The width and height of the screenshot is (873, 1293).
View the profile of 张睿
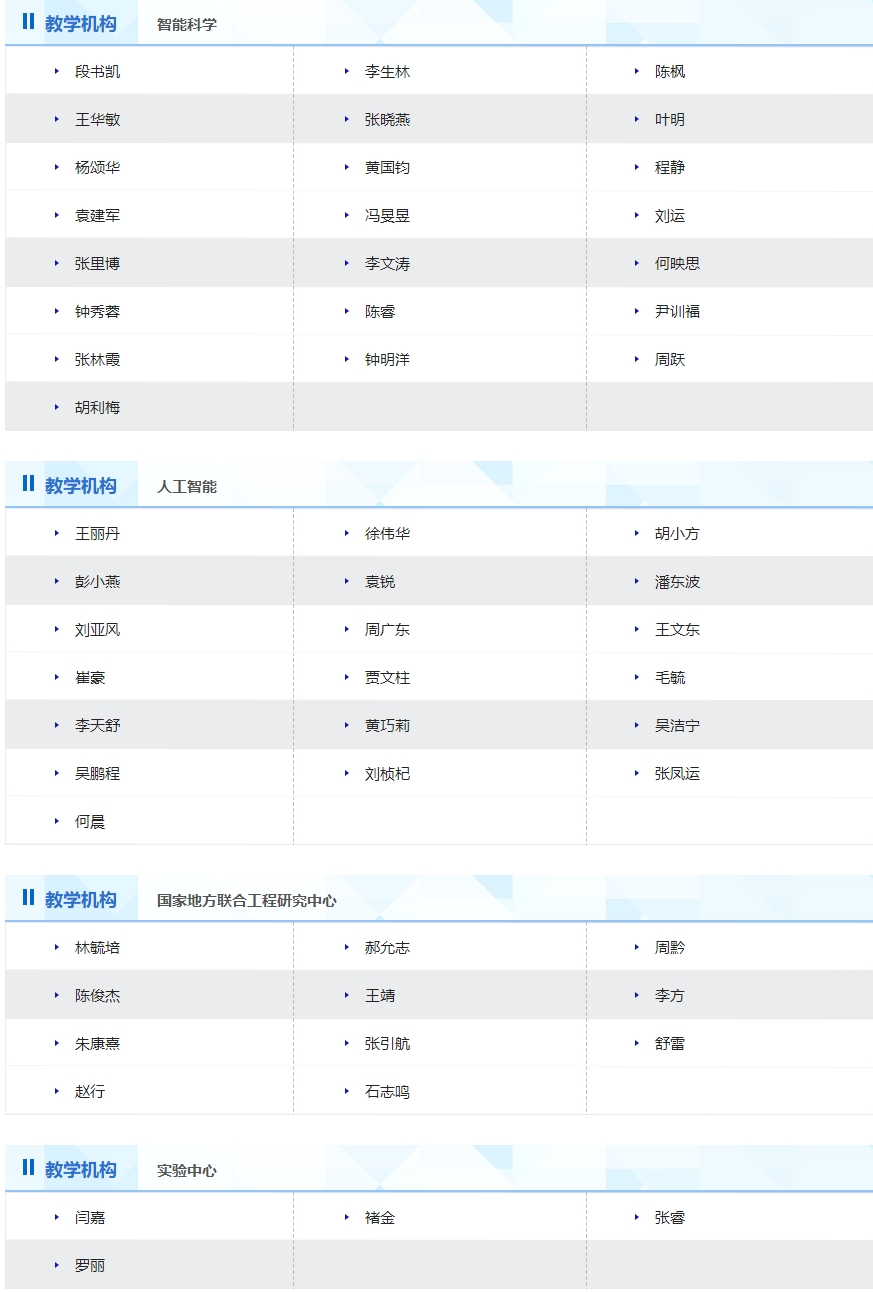670,1218
